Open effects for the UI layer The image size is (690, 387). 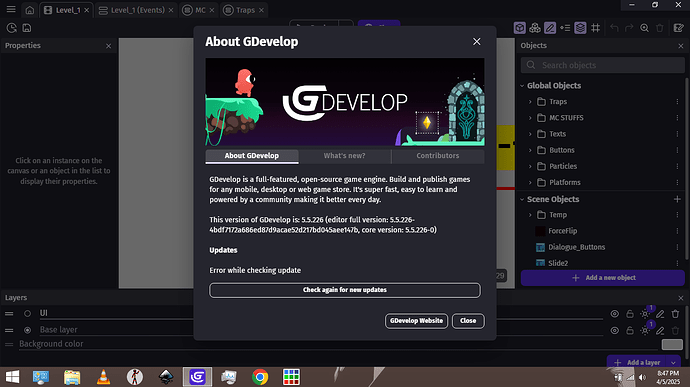pyautogui.click(x=645, y=314)
